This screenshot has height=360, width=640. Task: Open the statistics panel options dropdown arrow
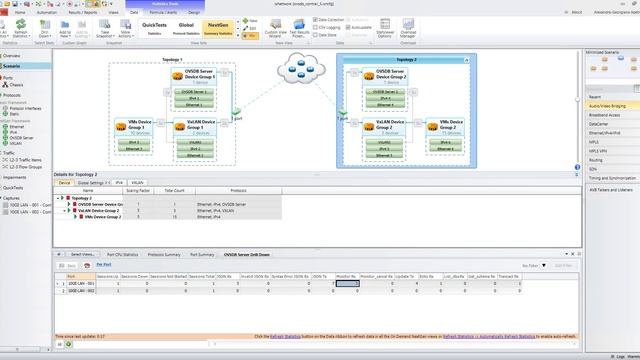pos(566,254)
